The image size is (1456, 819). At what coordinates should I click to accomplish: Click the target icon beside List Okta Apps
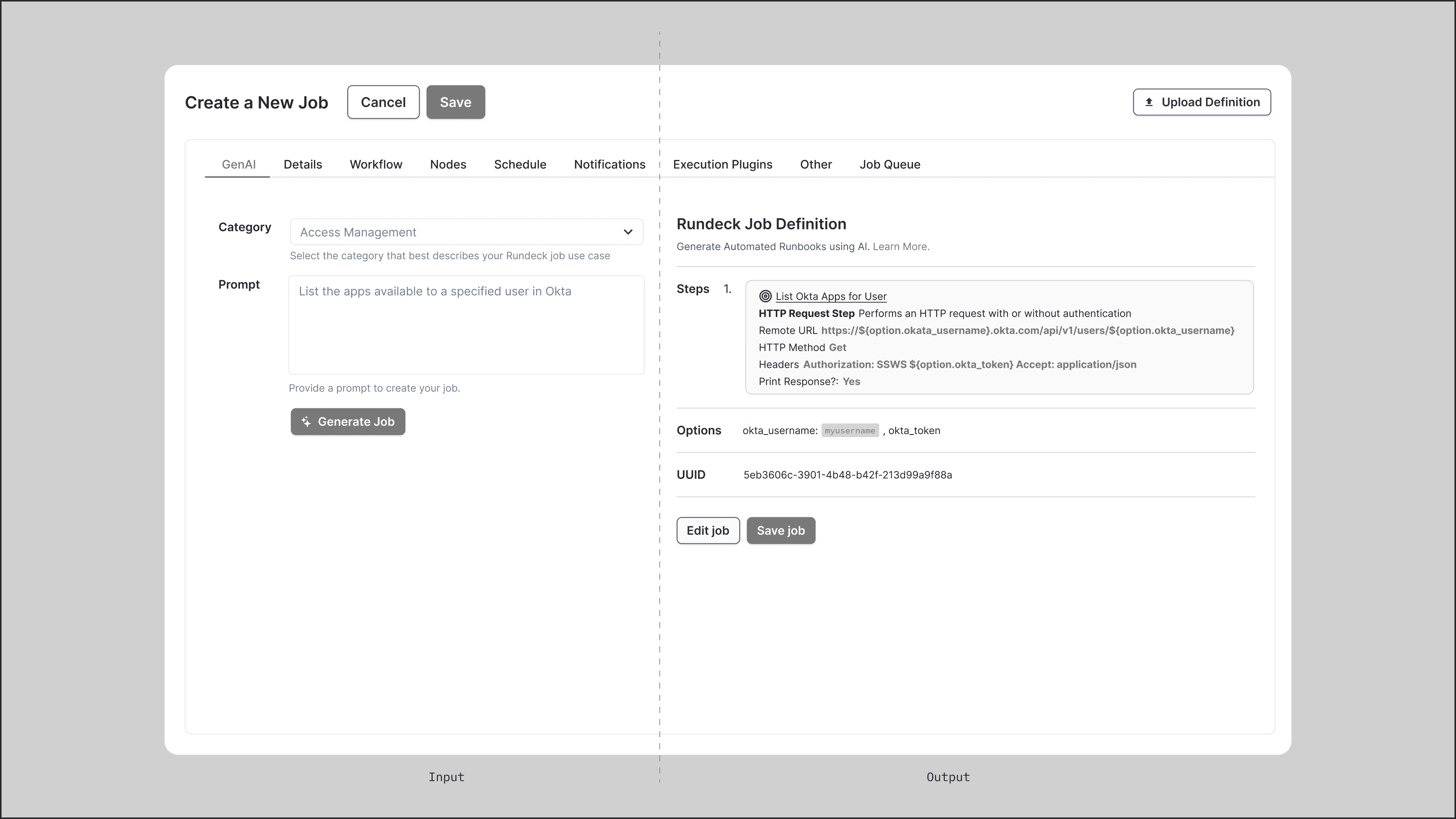[x=765, y=296]
